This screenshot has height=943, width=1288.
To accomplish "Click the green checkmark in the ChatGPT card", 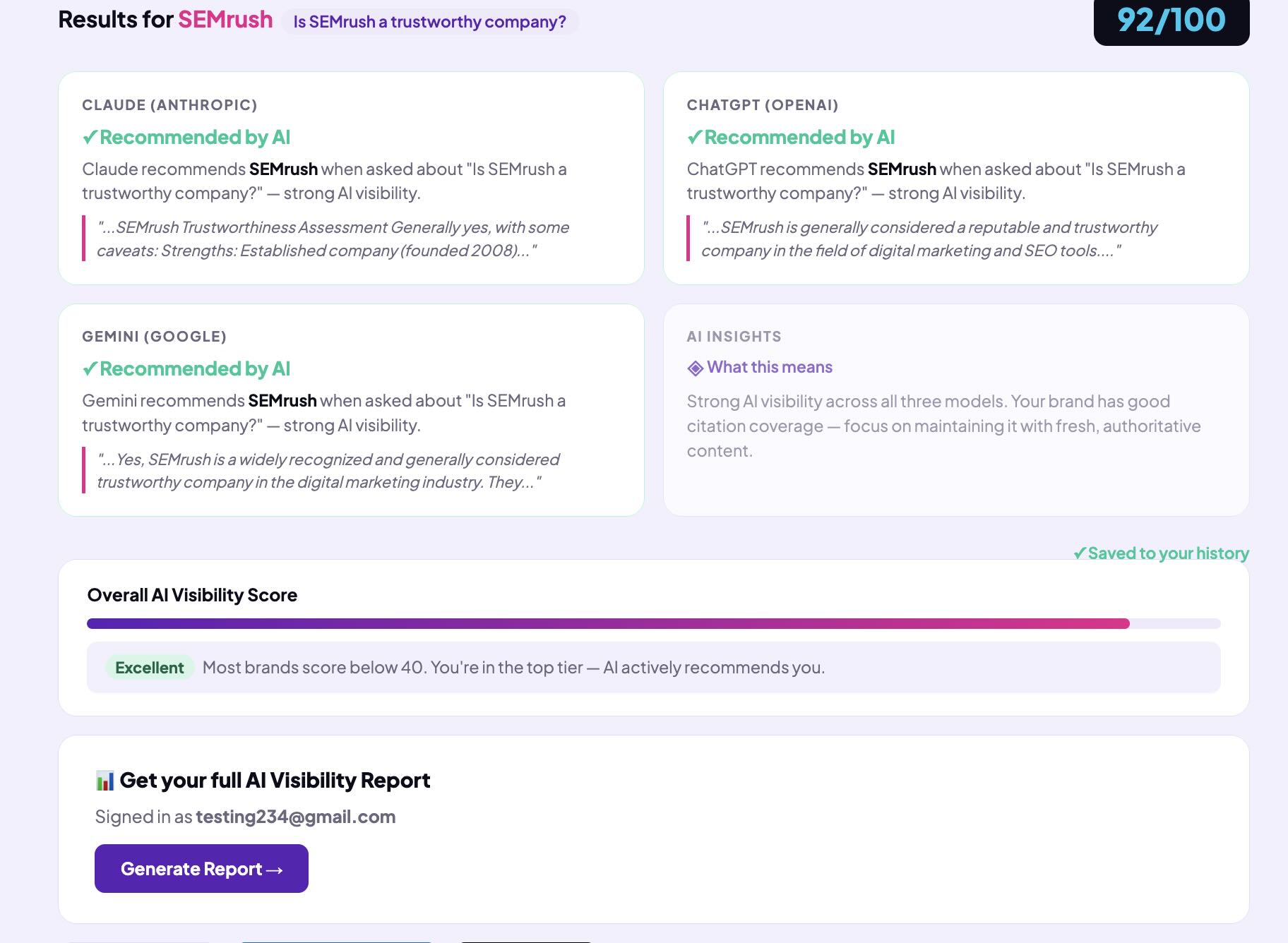I will 695,138.
